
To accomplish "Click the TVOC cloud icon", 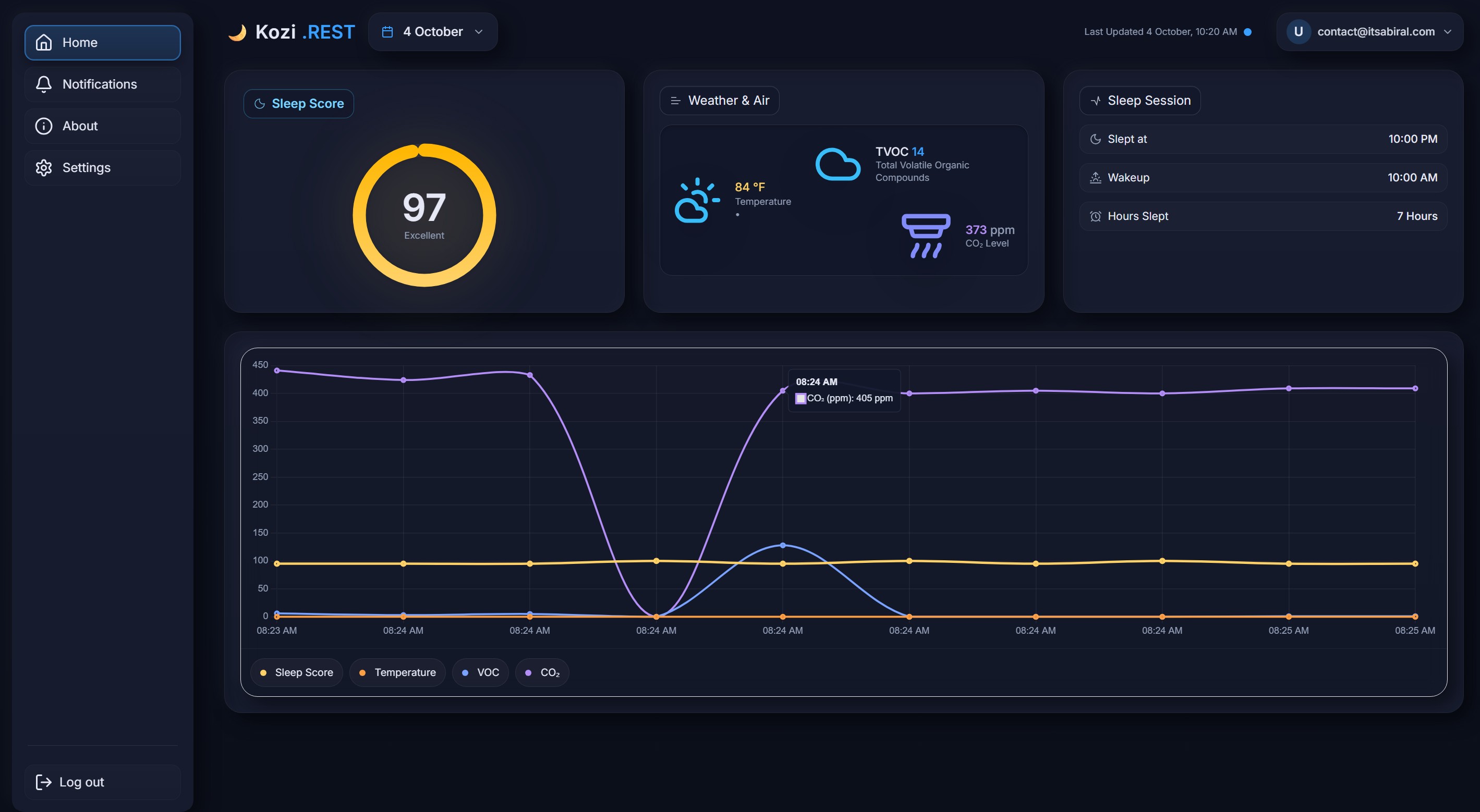I will click(838, 164).
